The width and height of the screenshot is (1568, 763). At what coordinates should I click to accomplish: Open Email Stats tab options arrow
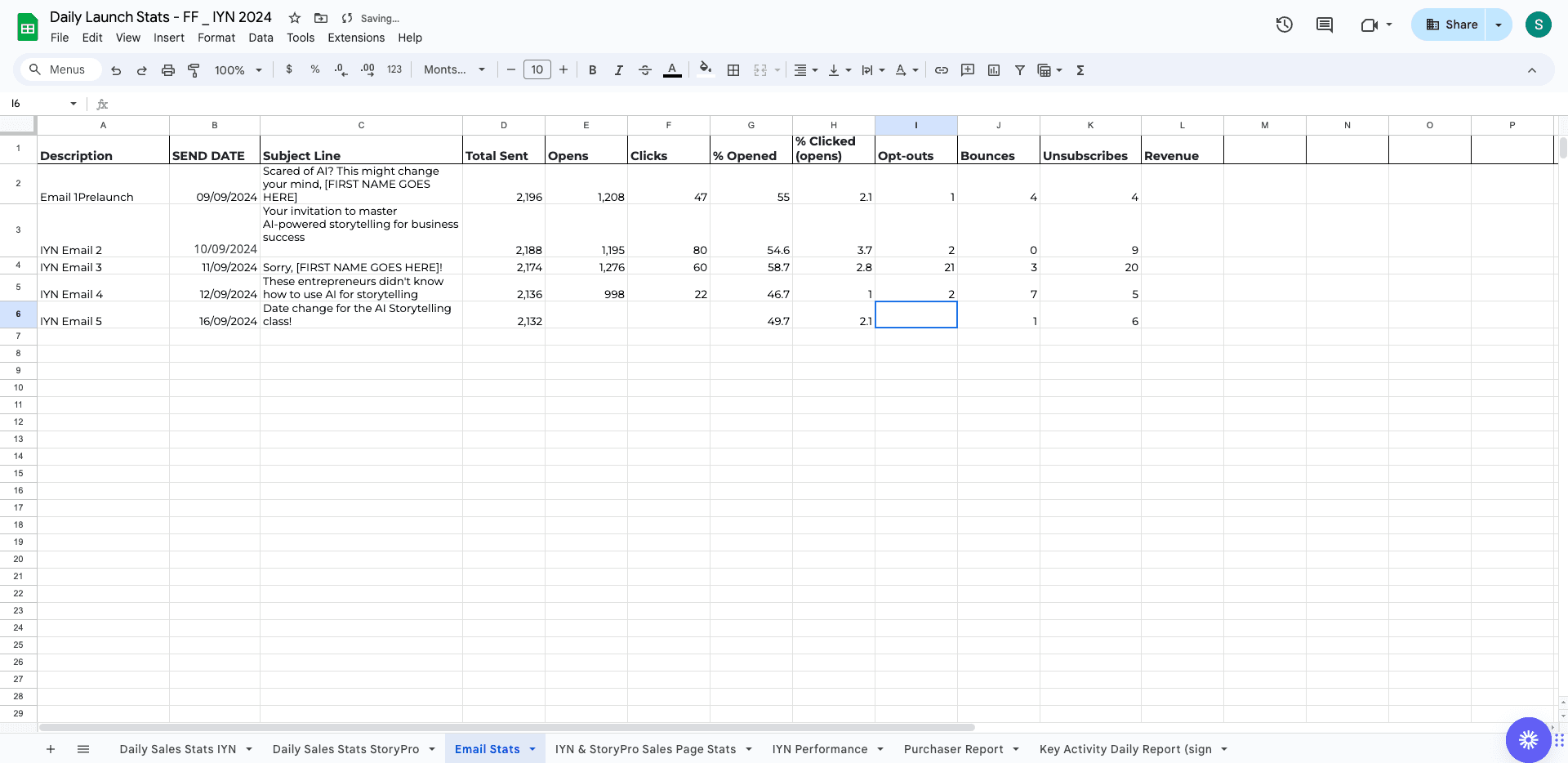click(532, 749)
